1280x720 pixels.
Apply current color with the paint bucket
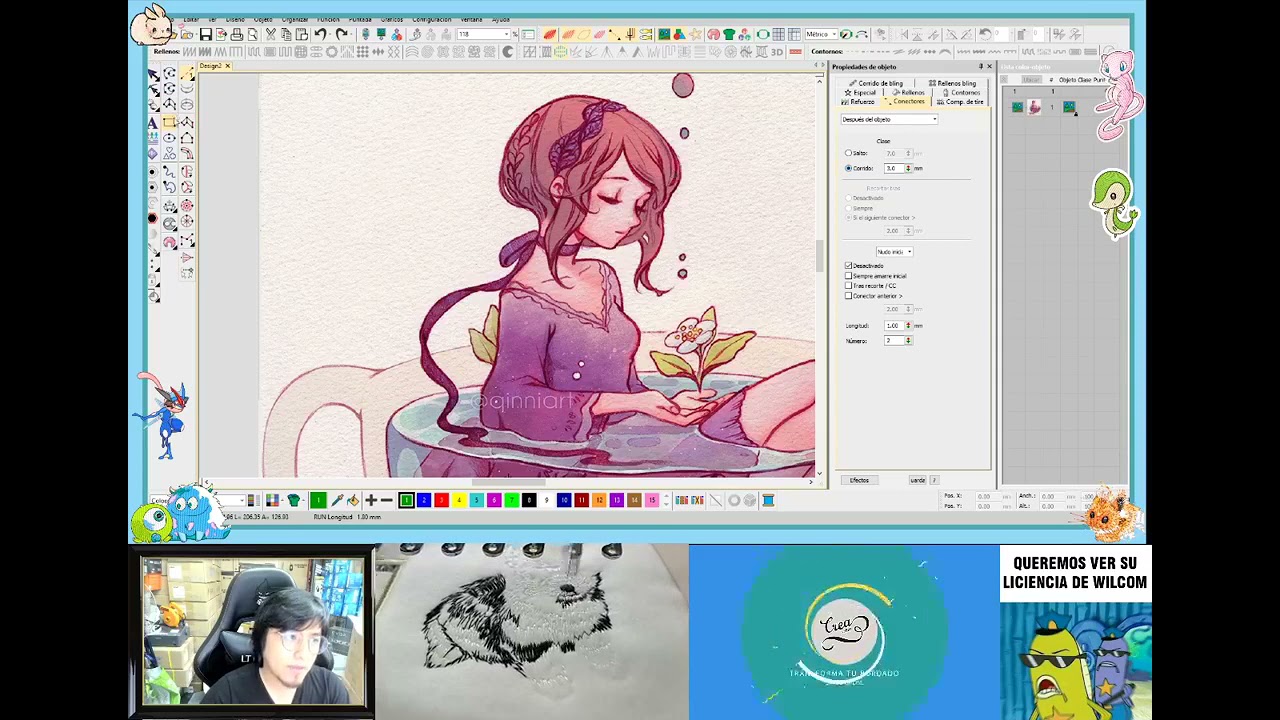[353, 500]
